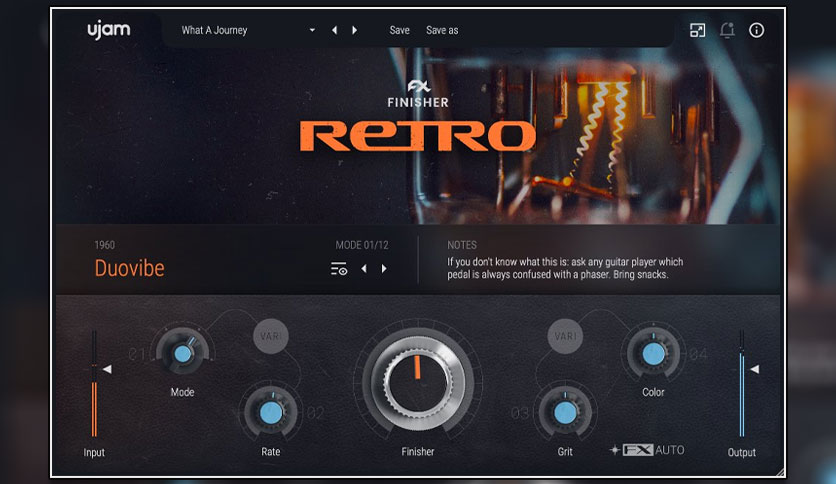
Task: Click the Grit knob
Action: pos(565,413)
